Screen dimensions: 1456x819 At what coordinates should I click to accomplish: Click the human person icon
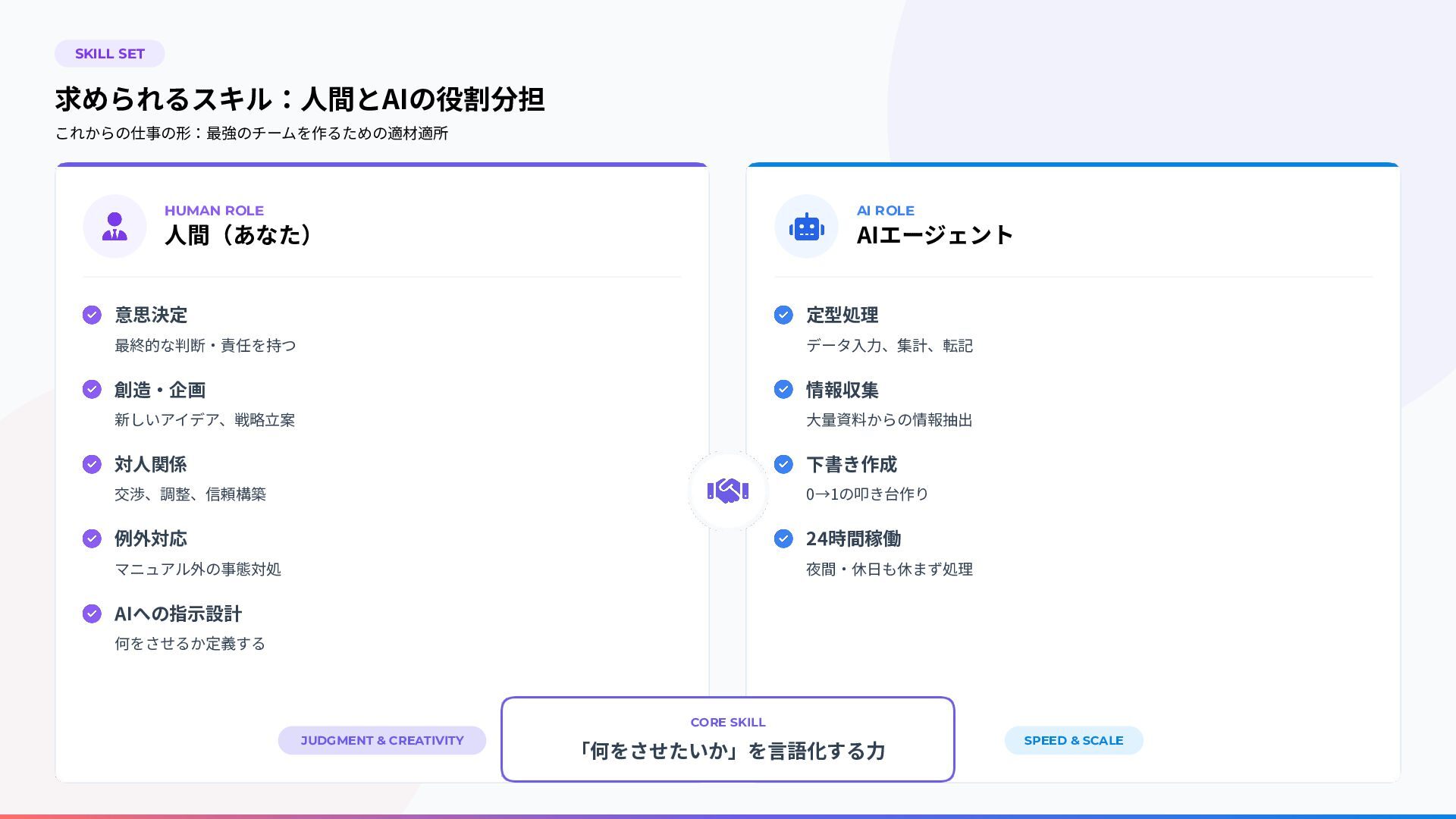[x=115, y=227]
